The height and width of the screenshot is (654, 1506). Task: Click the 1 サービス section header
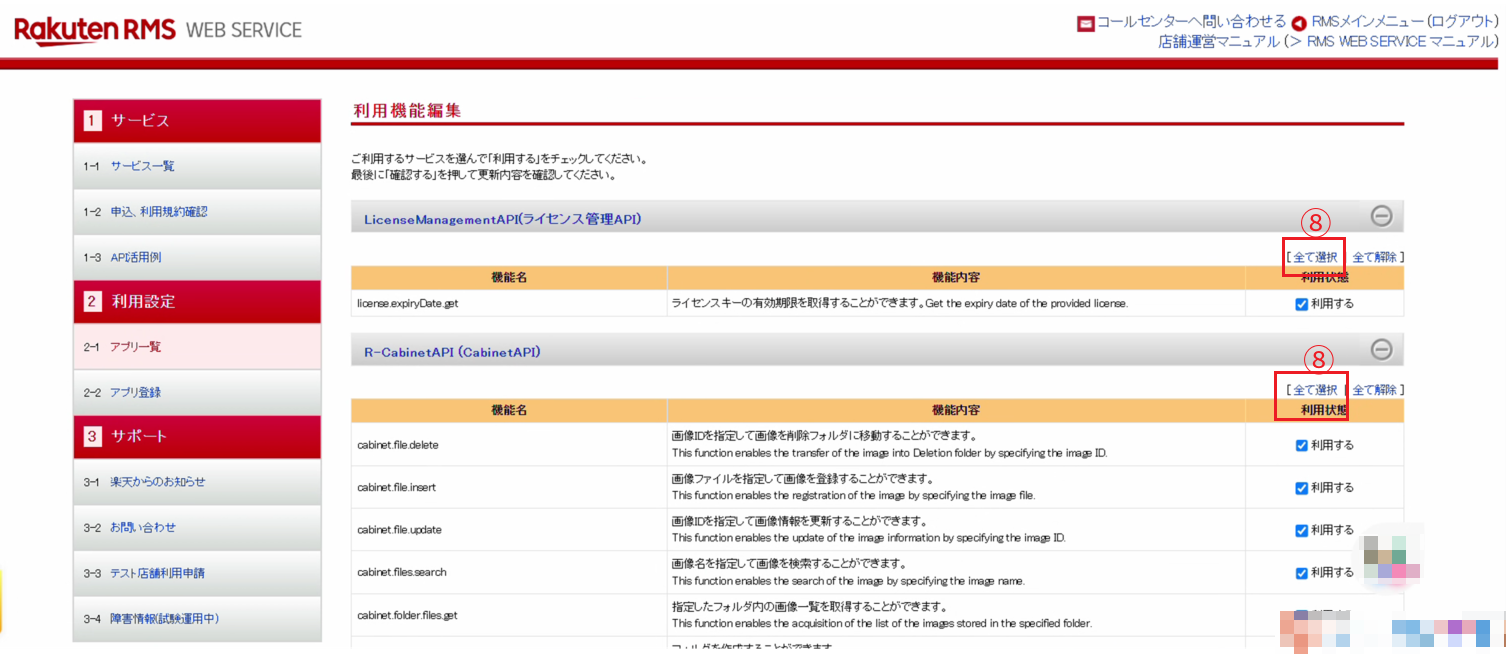(197, 121)
